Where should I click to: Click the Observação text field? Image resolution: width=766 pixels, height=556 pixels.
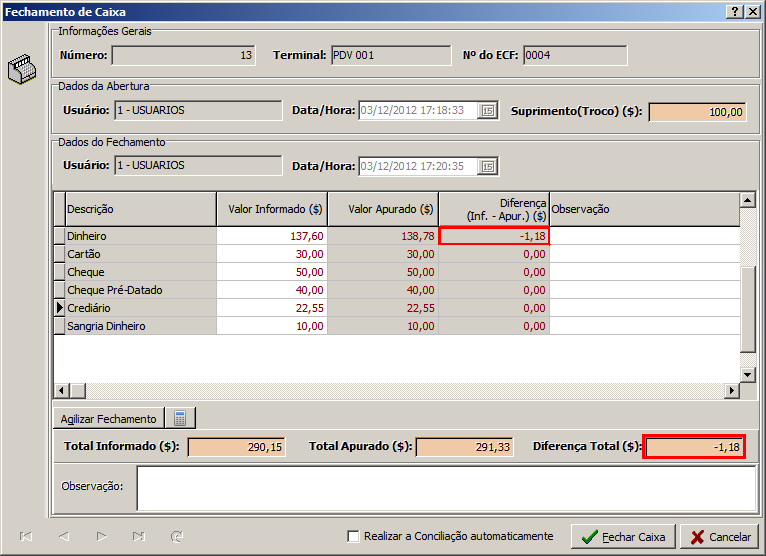click(446, 488)
